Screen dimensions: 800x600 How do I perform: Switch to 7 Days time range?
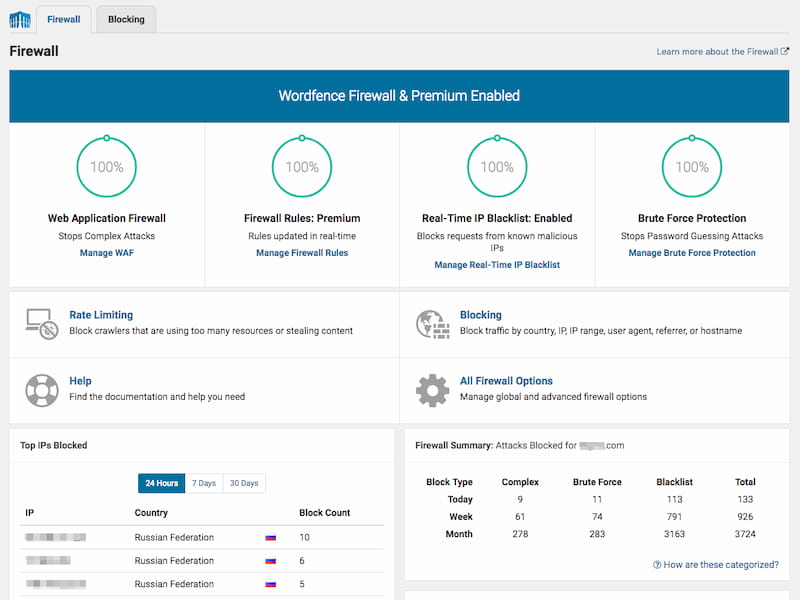204,483
